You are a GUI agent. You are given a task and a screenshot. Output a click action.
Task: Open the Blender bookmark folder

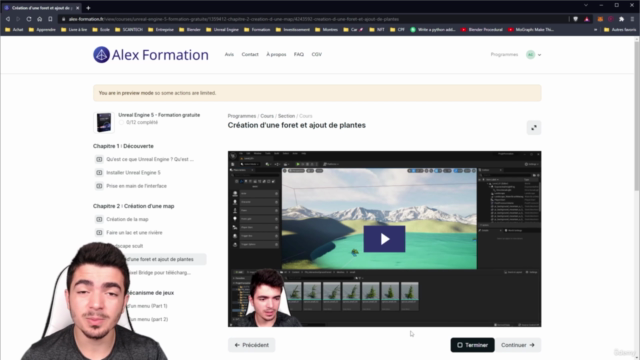tap(190, 30)
